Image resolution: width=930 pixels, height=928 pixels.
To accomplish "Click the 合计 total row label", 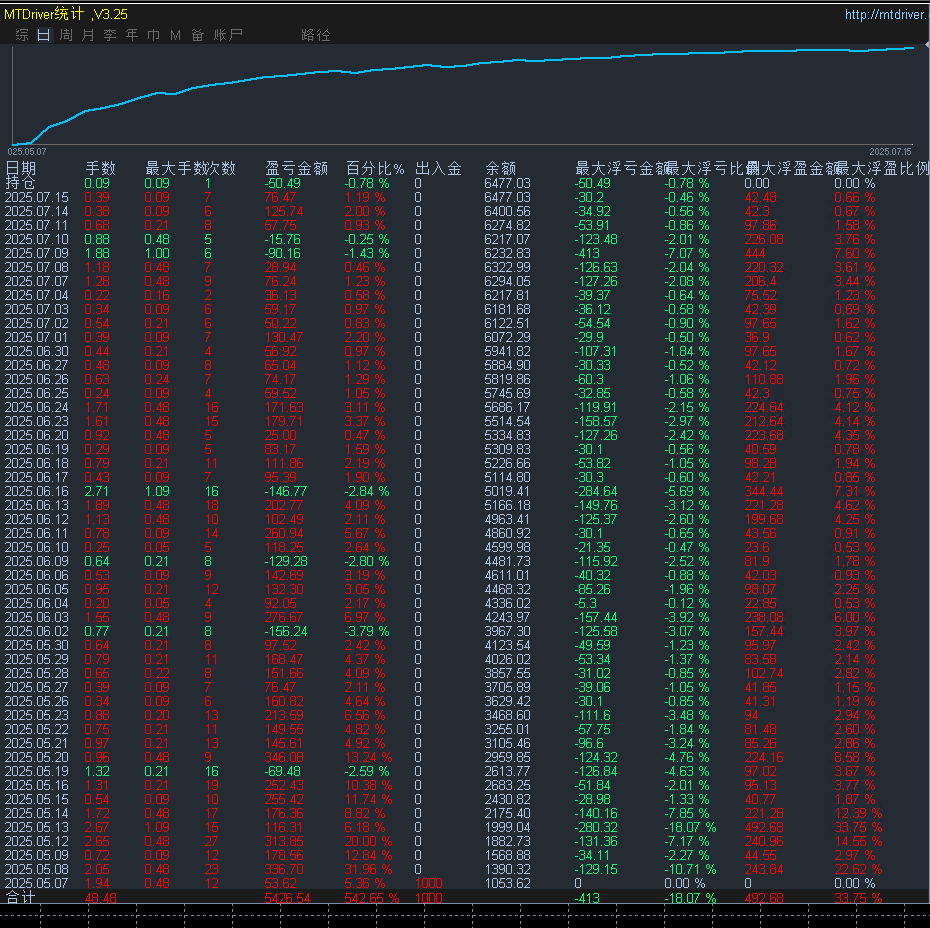I will [20, 898].
